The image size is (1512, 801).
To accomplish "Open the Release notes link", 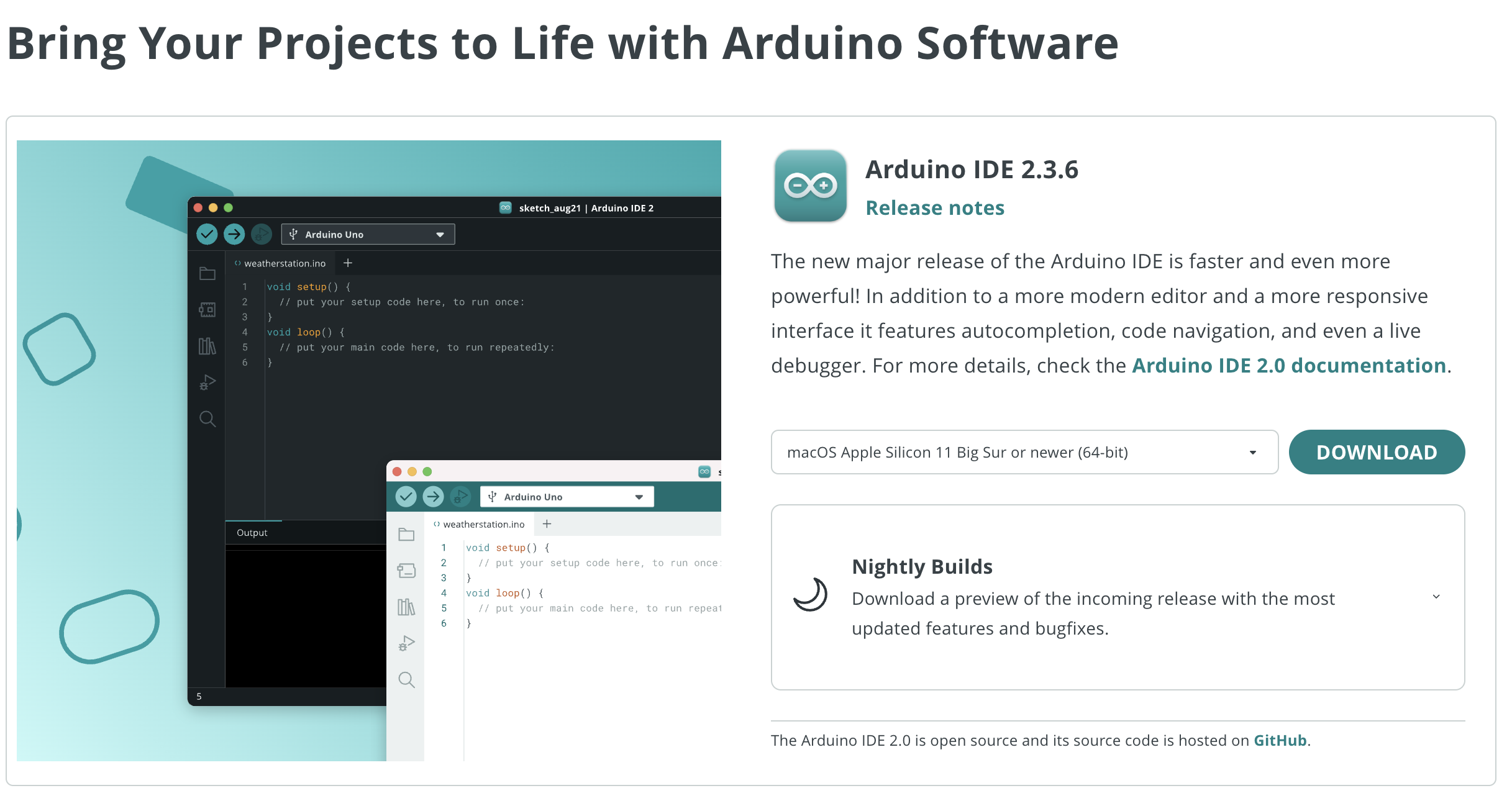I will tap(934, 207).
